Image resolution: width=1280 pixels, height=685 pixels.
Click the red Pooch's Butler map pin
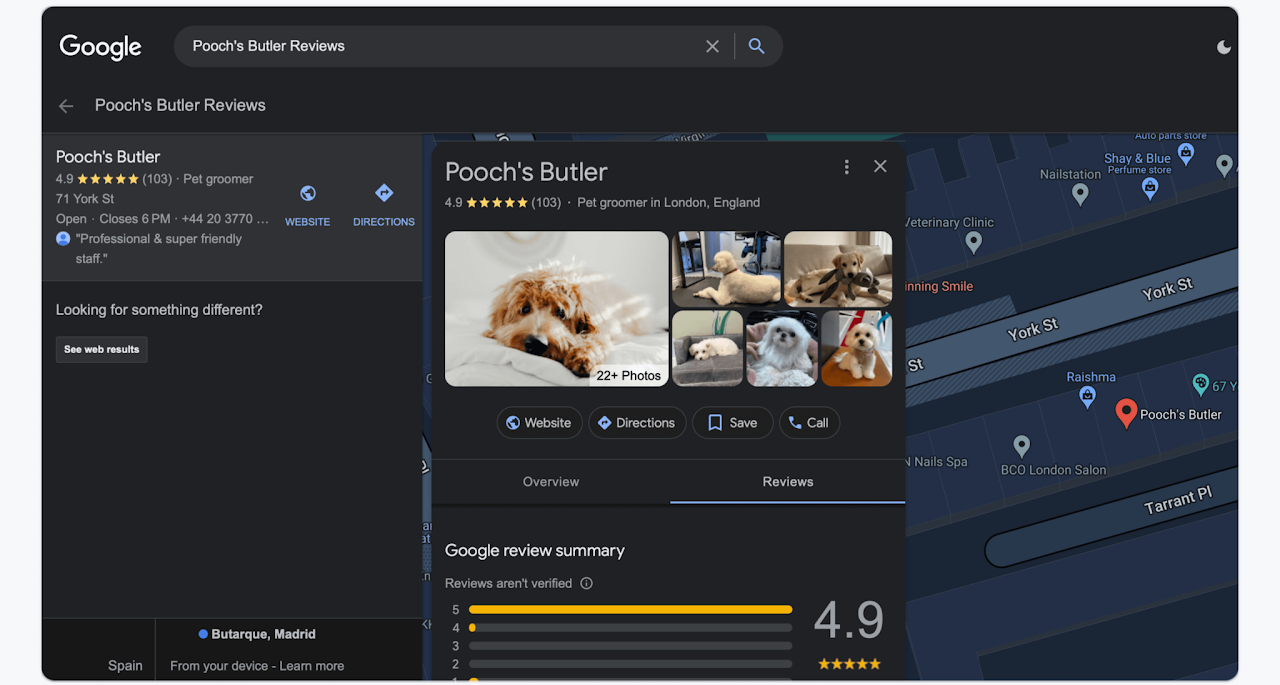coord(1126,413)
